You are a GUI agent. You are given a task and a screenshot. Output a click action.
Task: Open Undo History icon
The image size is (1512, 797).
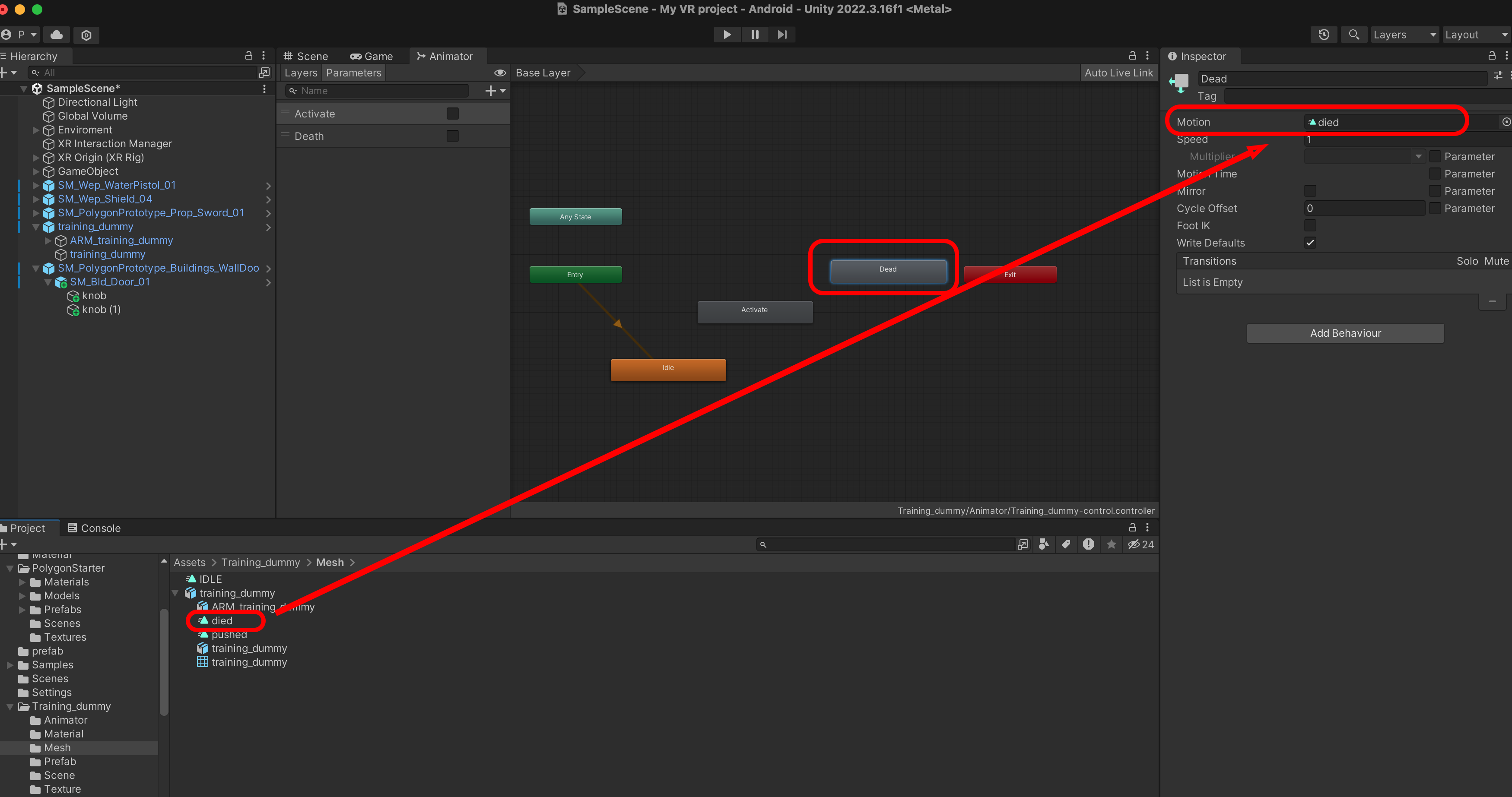1324,35
